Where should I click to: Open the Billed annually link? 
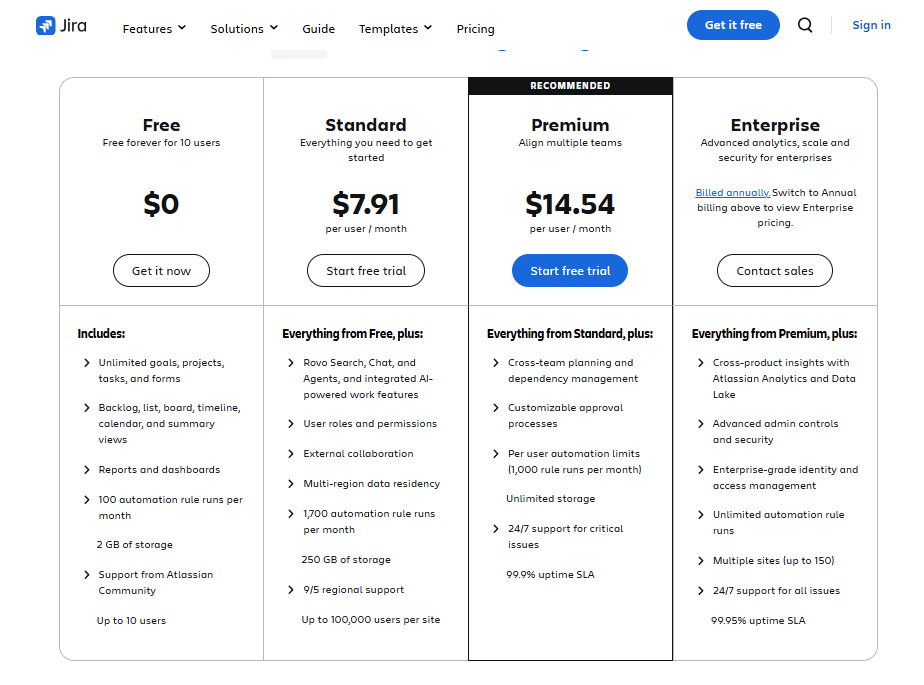click(731, 192)
